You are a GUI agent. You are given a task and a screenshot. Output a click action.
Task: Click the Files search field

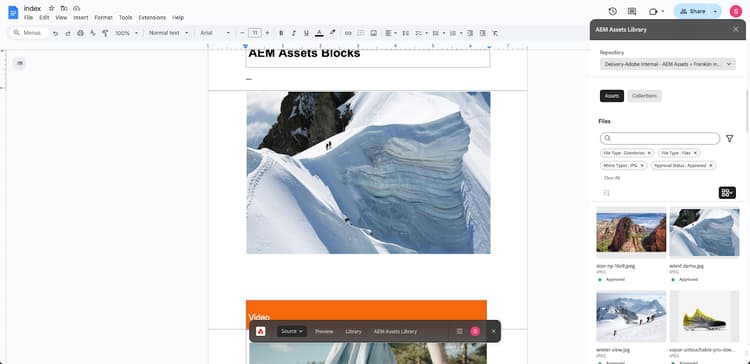660,138
